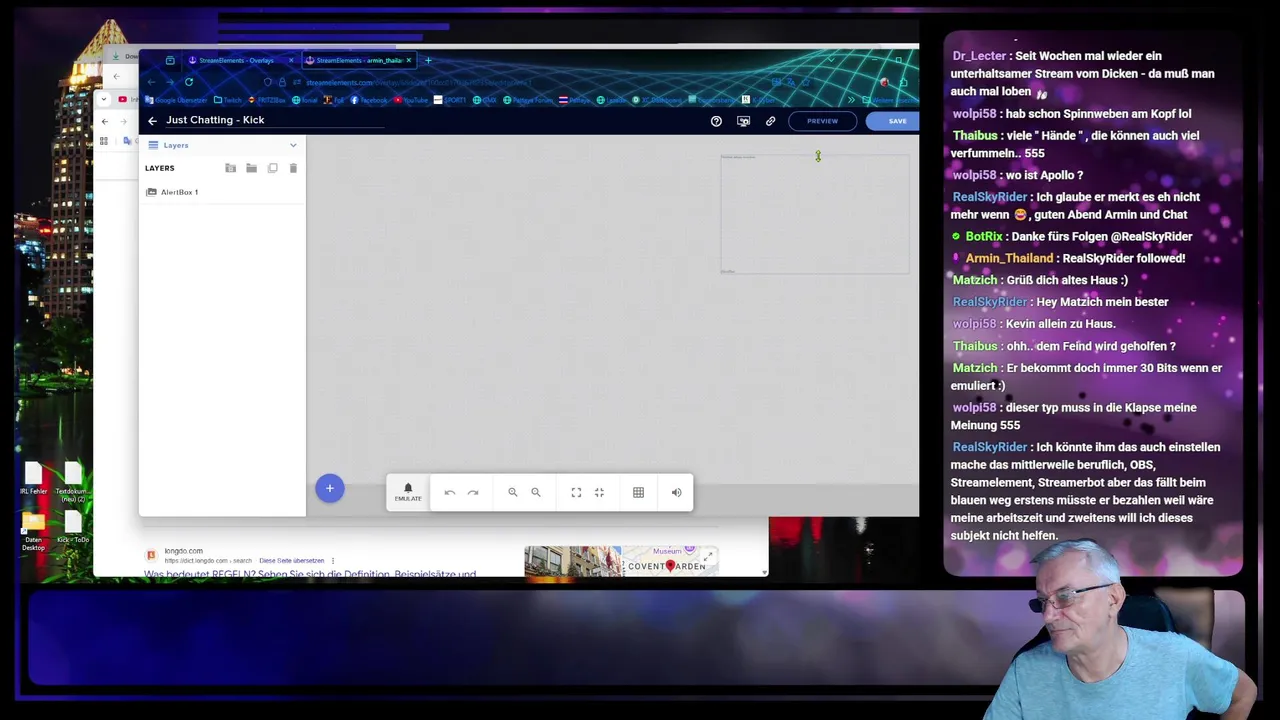Redo the last editor action
1280x720 pixels.
tap(473, 492)
